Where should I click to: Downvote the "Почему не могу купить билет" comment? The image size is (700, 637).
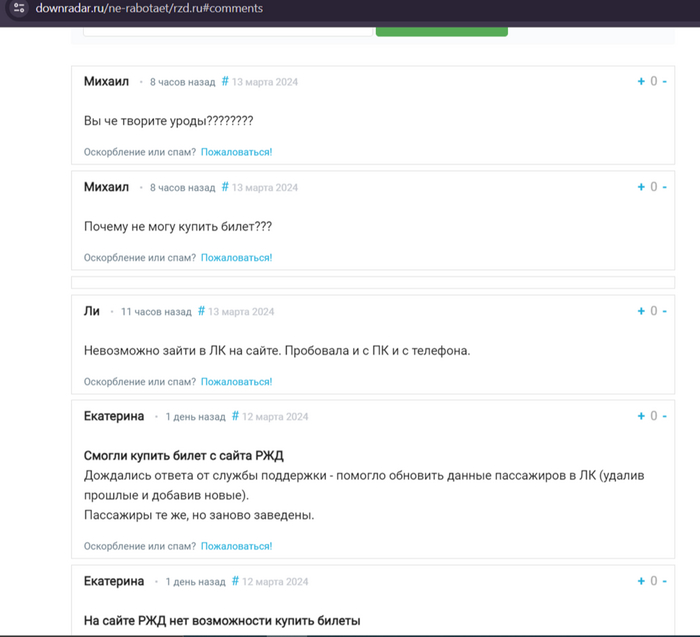click(x=665, y=187)
